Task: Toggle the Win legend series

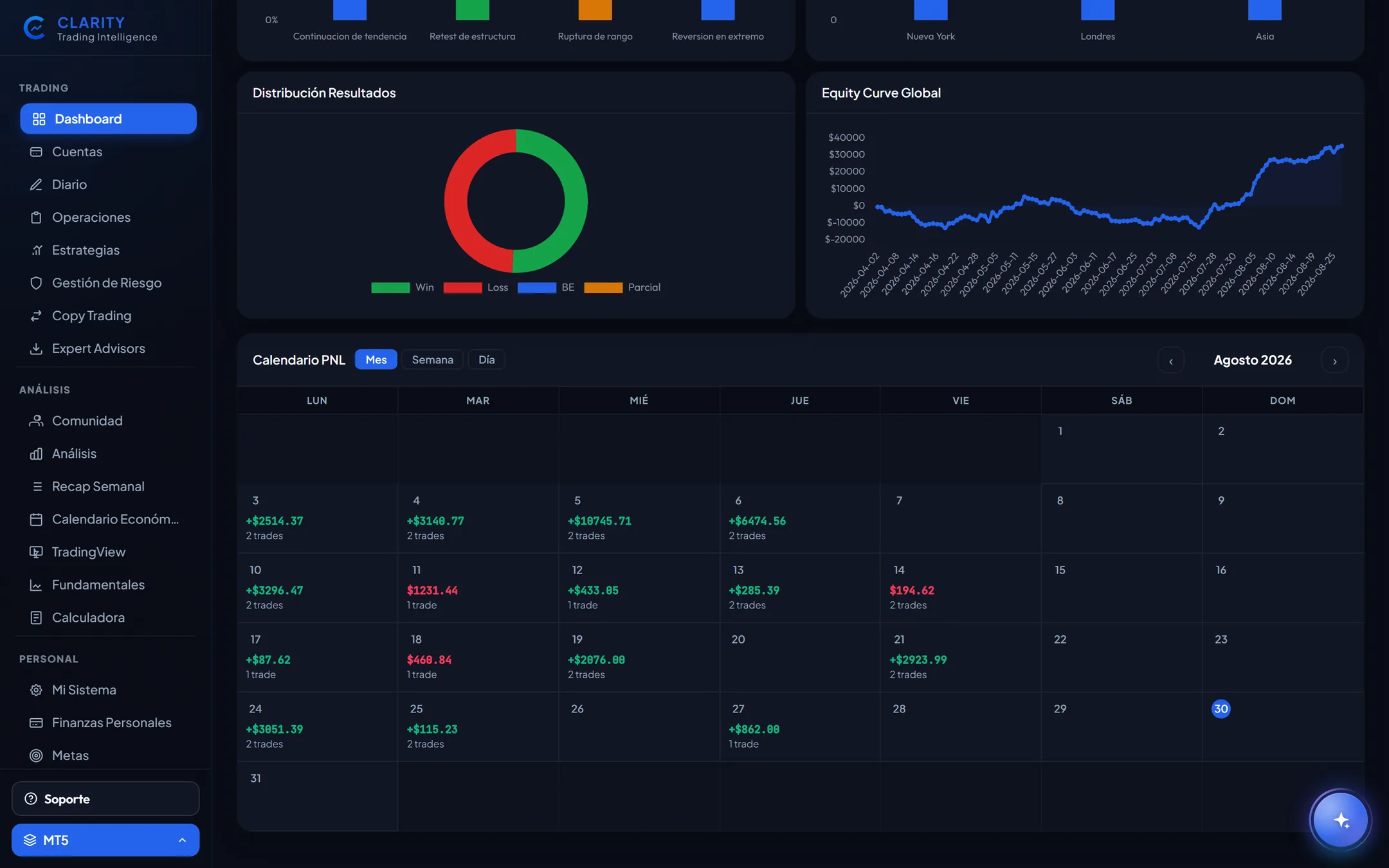Action: pos(403,287)
